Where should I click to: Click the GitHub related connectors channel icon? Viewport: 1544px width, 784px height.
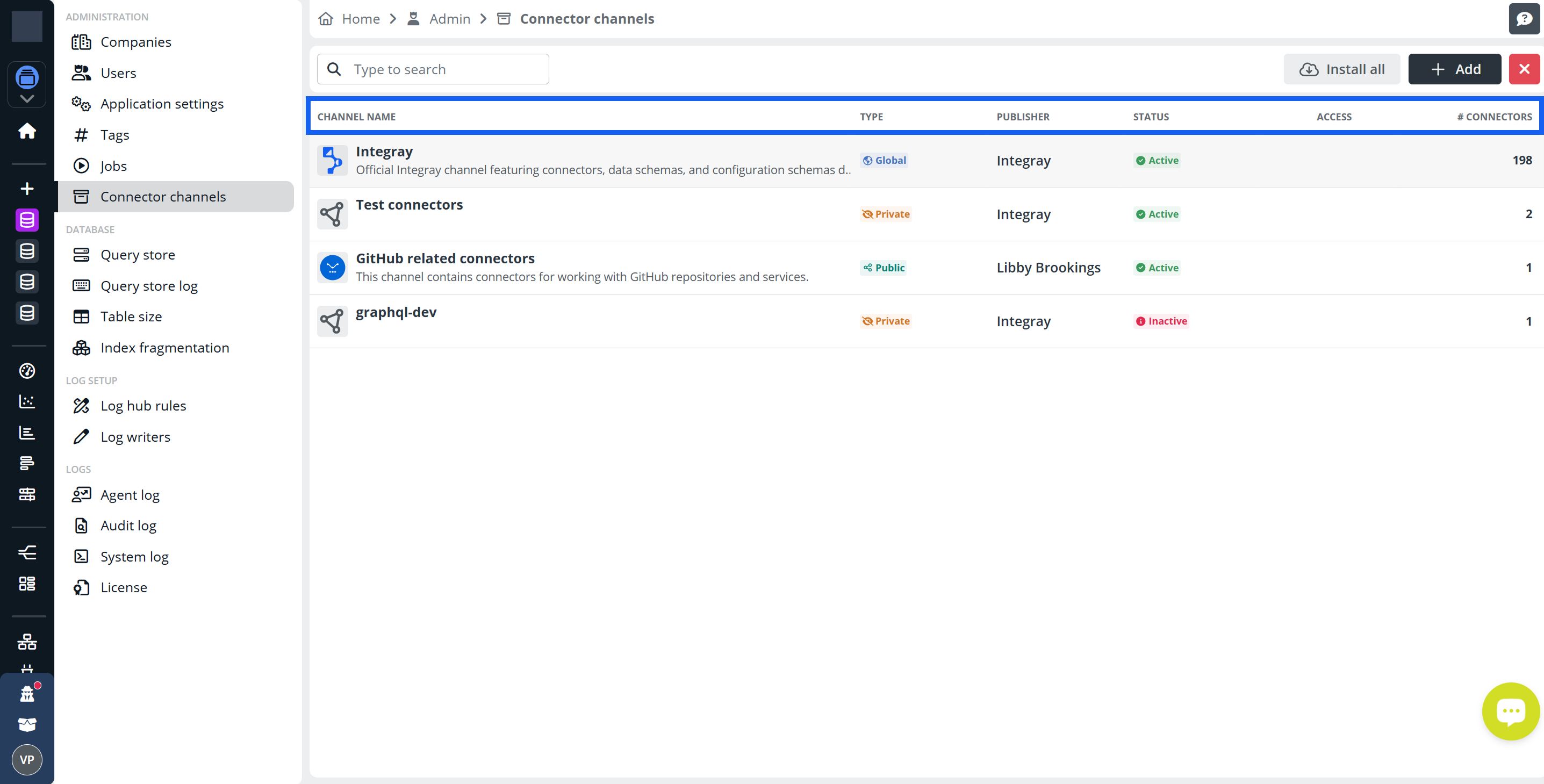coord(332,268)
